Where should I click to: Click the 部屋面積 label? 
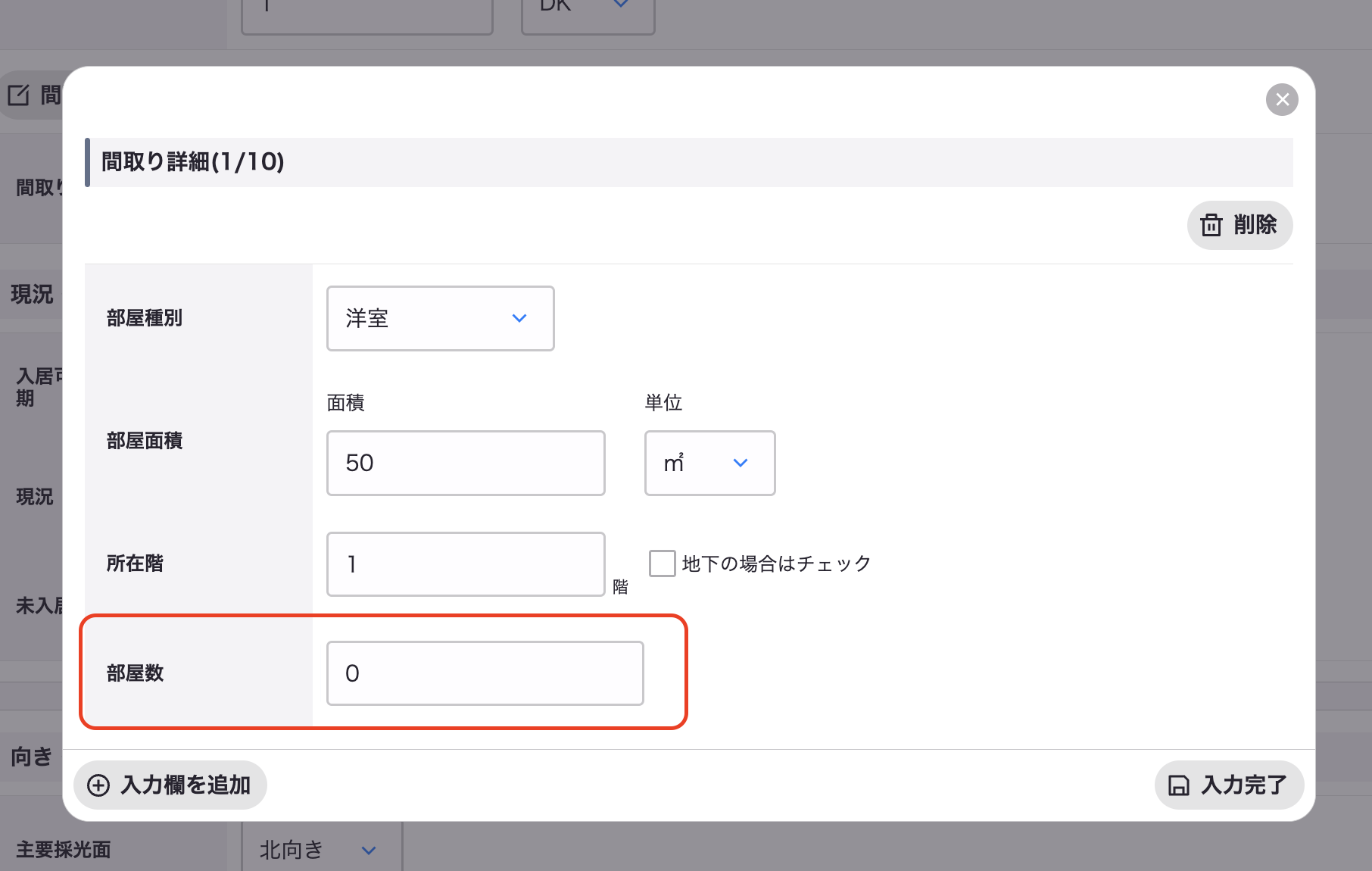coord(145,441)
